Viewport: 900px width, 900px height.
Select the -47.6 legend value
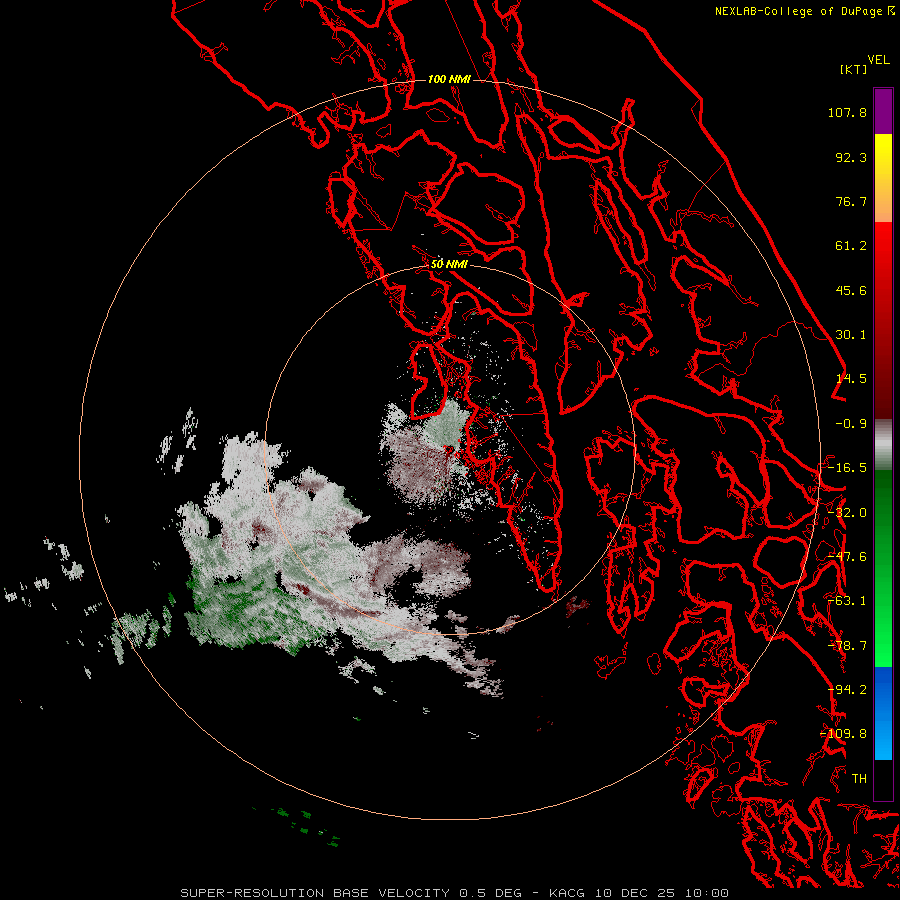point(847,557)
